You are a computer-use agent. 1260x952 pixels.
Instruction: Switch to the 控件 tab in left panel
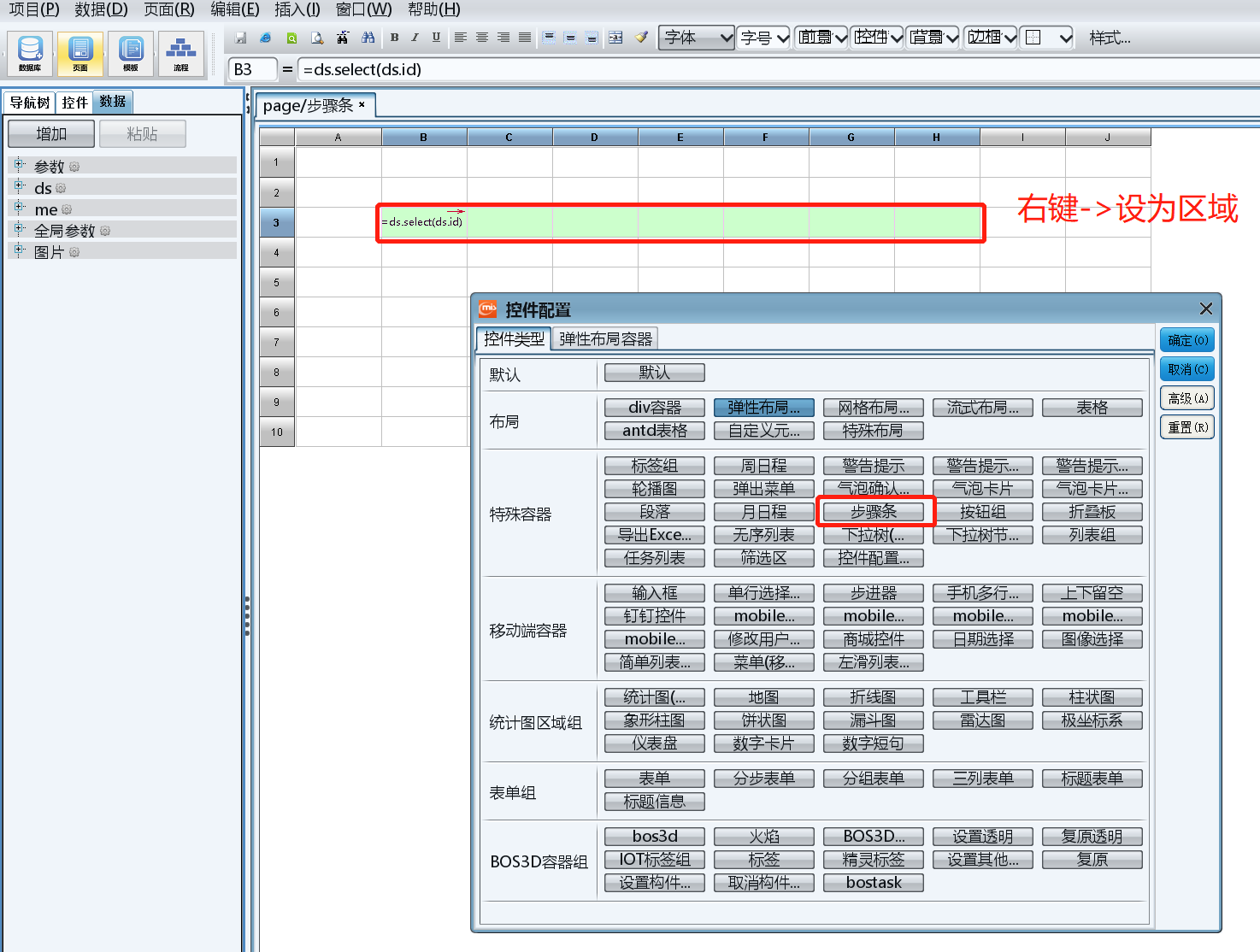(x=75, y=103)
